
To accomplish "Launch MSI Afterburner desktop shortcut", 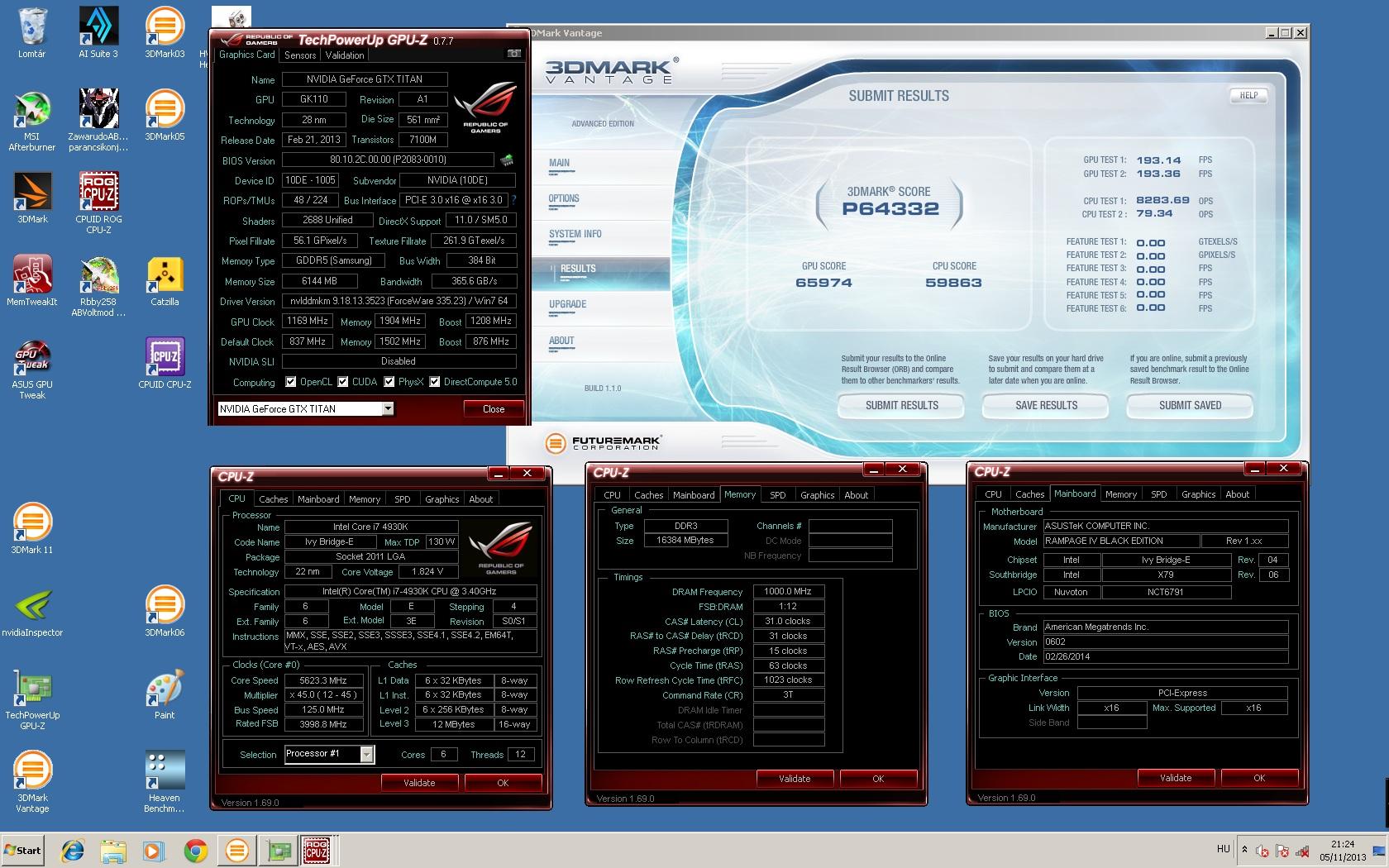I will [32, 121].
